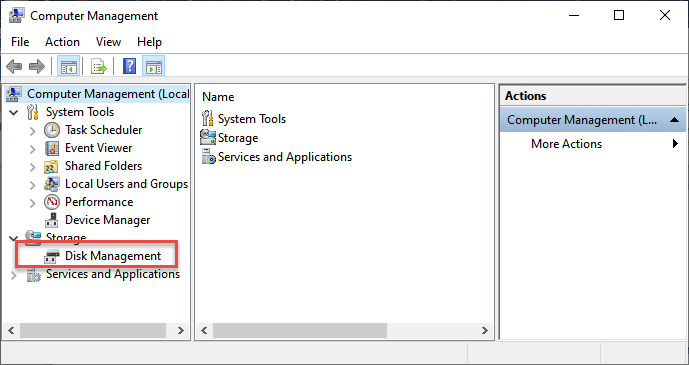Screen dimensions: 689x365
Task: Click the Forward arrow toolbar icon
Action: coord(37,67)
